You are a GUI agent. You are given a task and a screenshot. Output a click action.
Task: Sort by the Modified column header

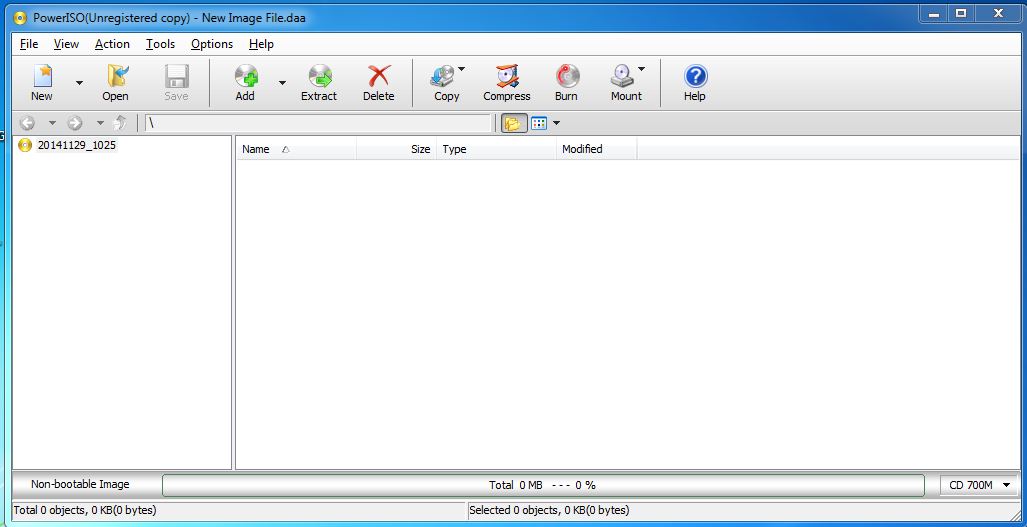(x=597, y=149)
